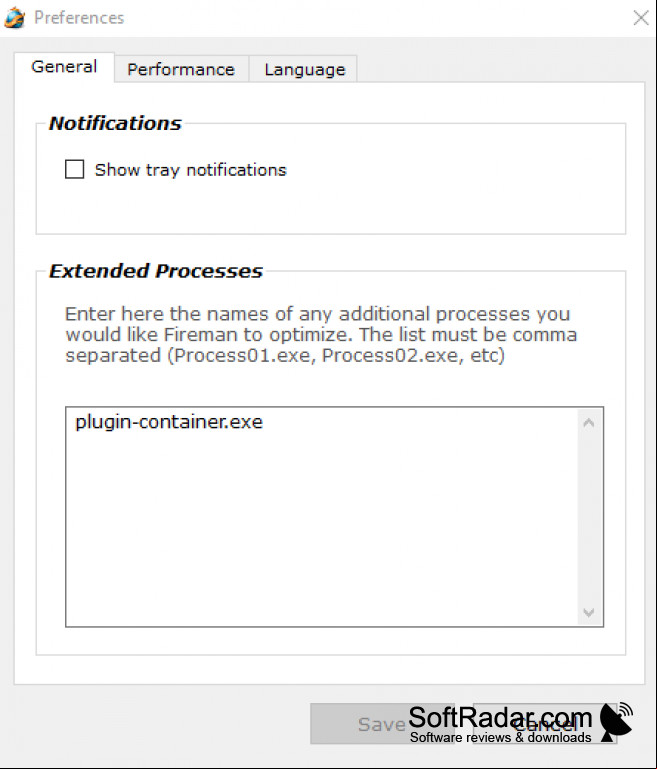Click the Fireman app icon in title bar
The image size is (657, 769).
[x=14, y=18]
